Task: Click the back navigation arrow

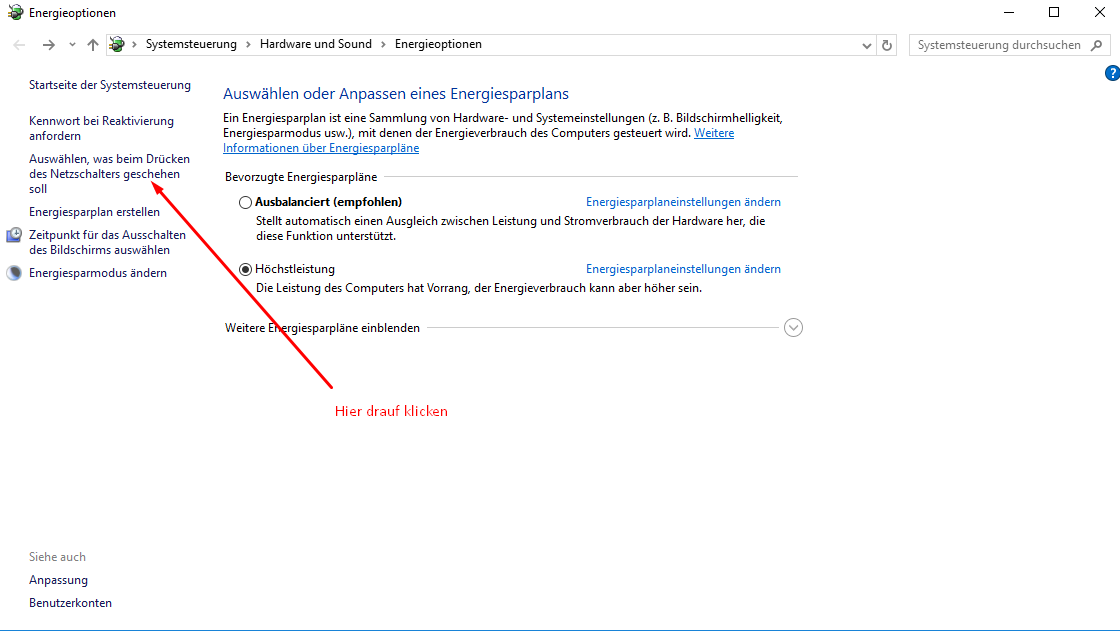Action: 20,45
